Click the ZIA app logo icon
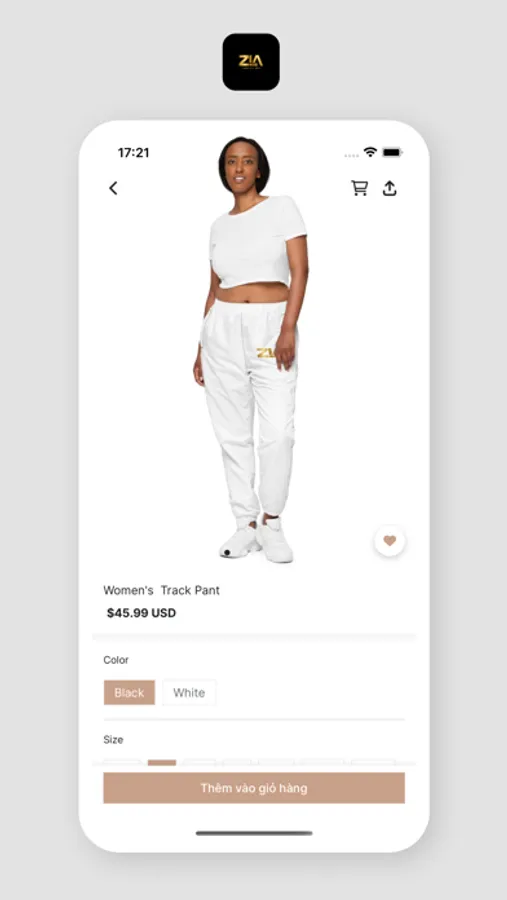Viewport: 507px width, 900px height. click(x=251, y=62)
